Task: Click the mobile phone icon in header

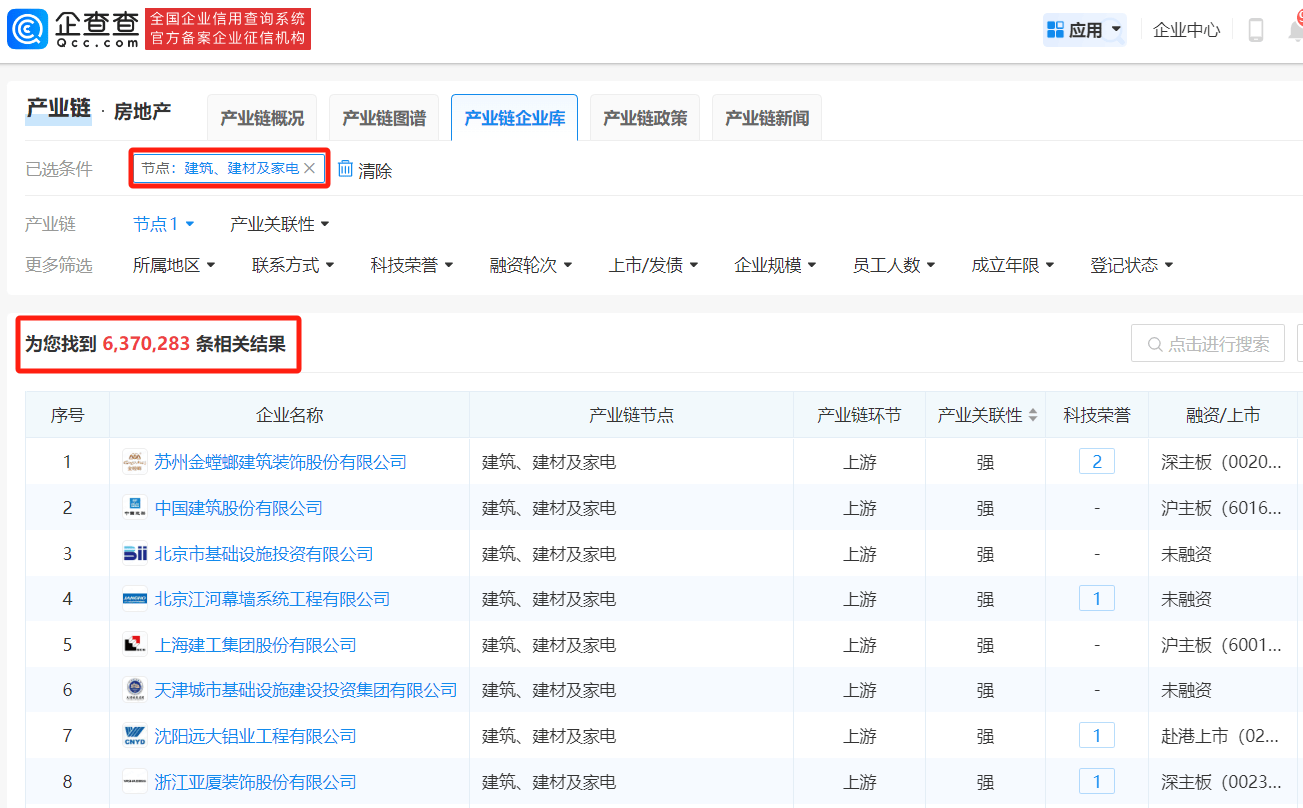Action: tap(1256, 30)
